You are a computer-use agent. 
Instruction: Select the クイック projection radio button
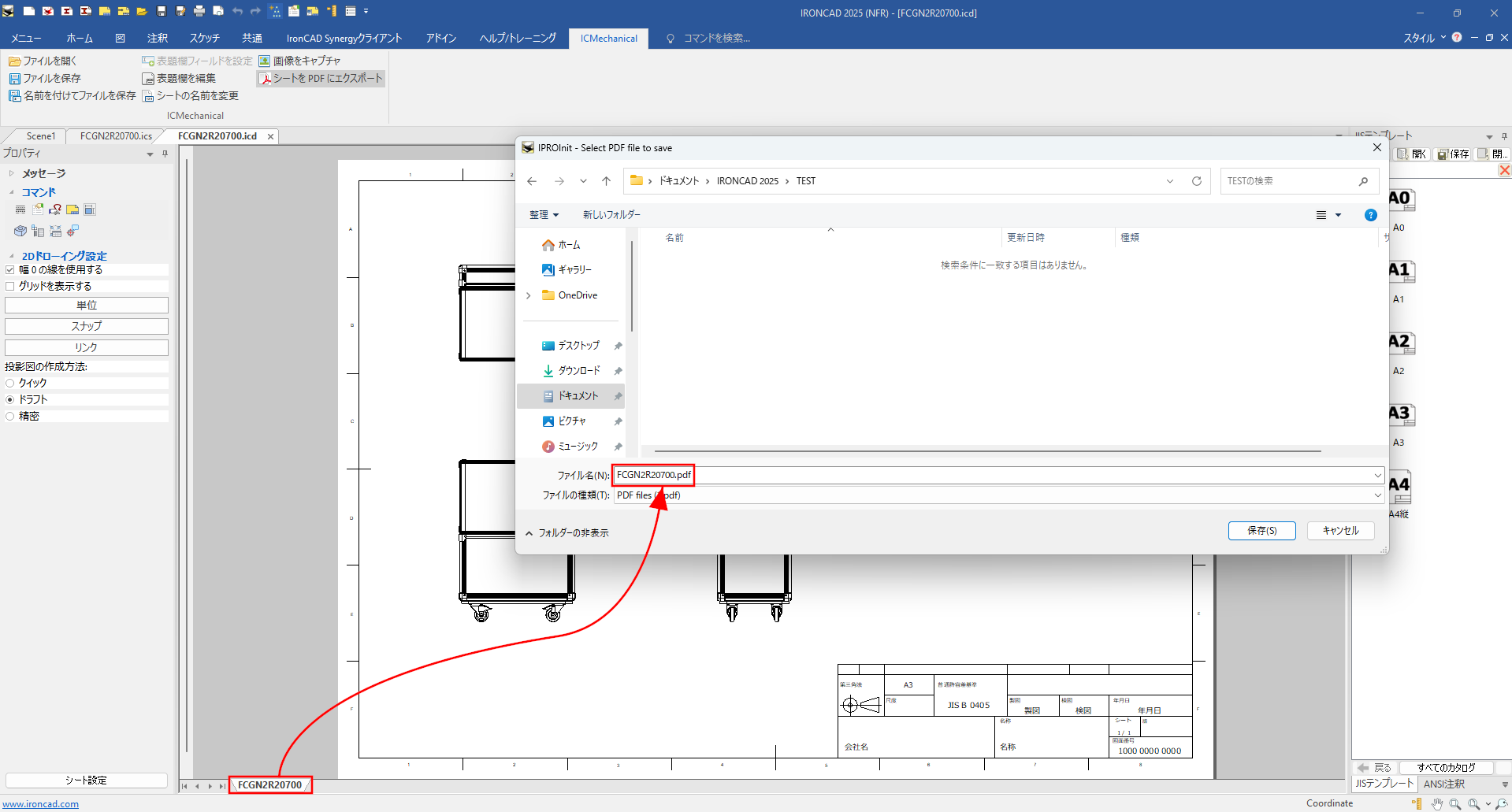[x=10, y=383]
